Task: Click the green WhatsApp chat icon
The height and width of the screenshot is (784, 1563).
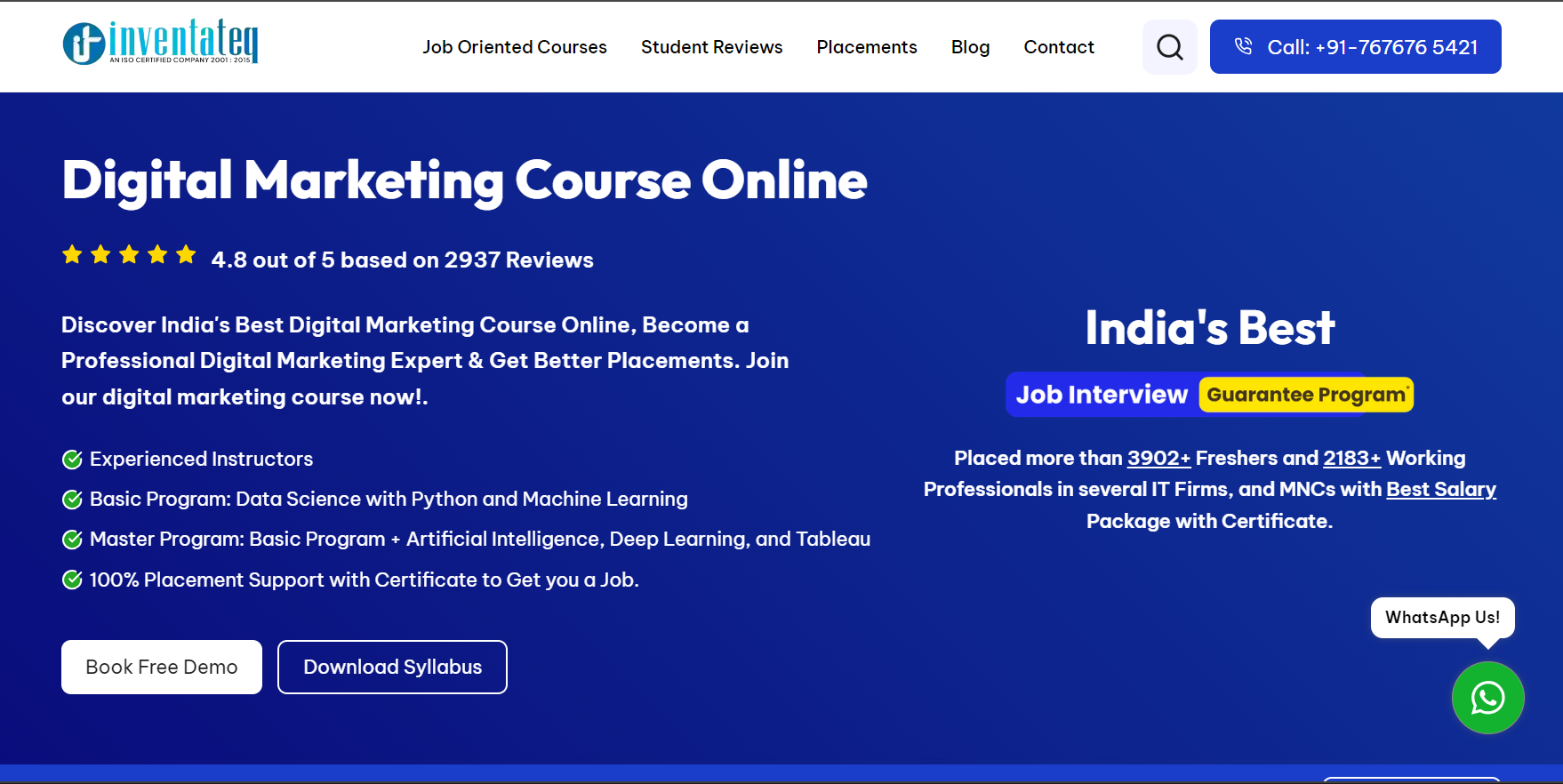Action: (1487, 698)
